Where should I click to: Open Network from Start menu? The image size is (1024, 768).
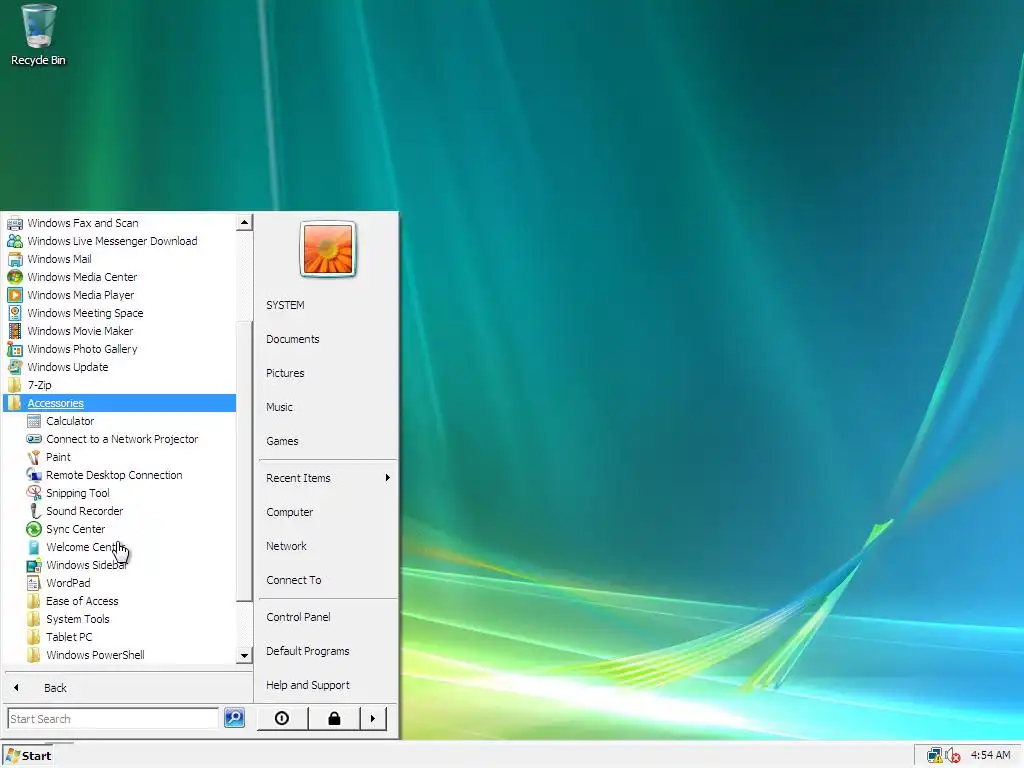point(287,546)
